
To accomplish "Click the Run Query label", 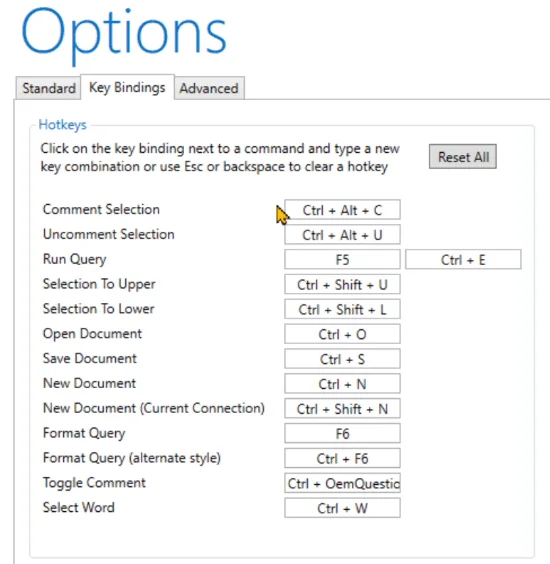I will tap(74, 259).
